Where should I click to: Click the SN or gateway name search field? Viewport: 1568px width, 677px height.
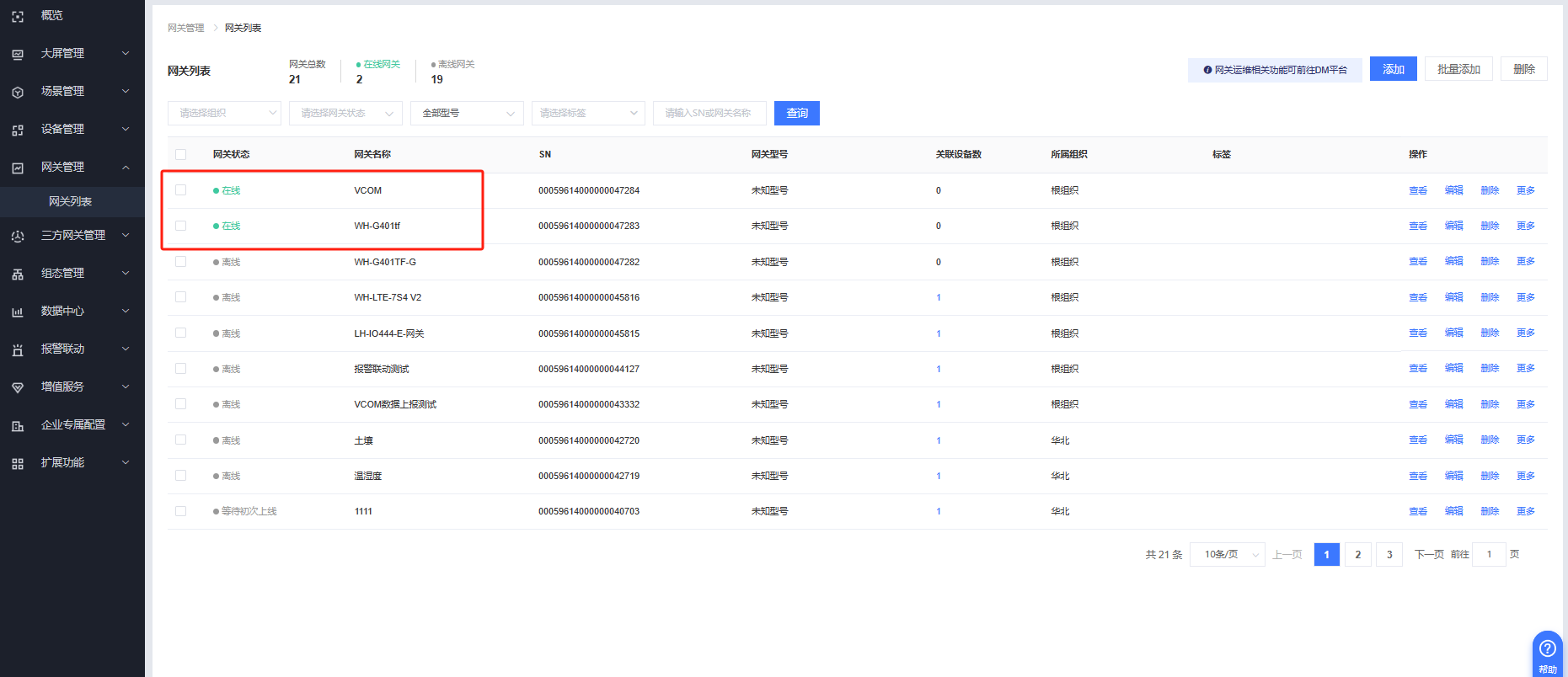pos(709,113)
